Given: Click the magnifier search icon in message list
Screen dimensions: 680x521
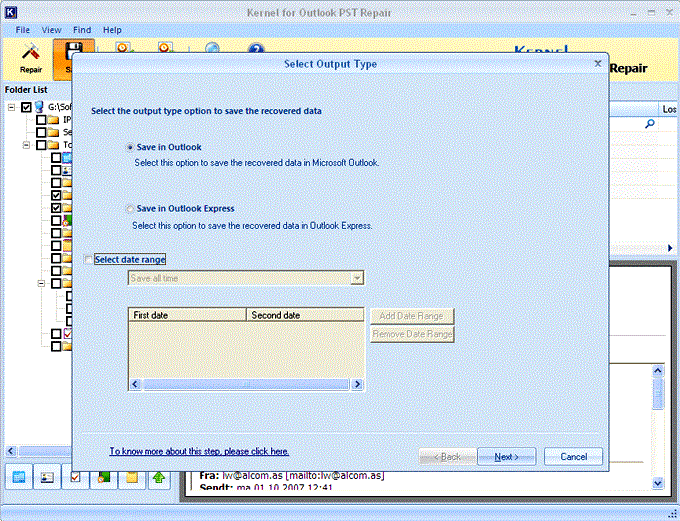Looking at the screenshot, I should tap(649, 124).
